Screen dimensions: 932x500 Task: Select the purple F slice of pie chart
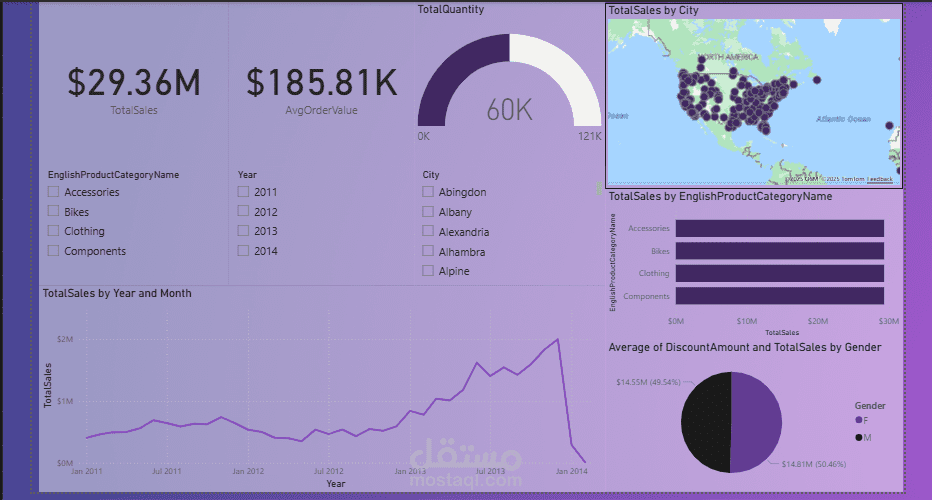coord(758,422)
